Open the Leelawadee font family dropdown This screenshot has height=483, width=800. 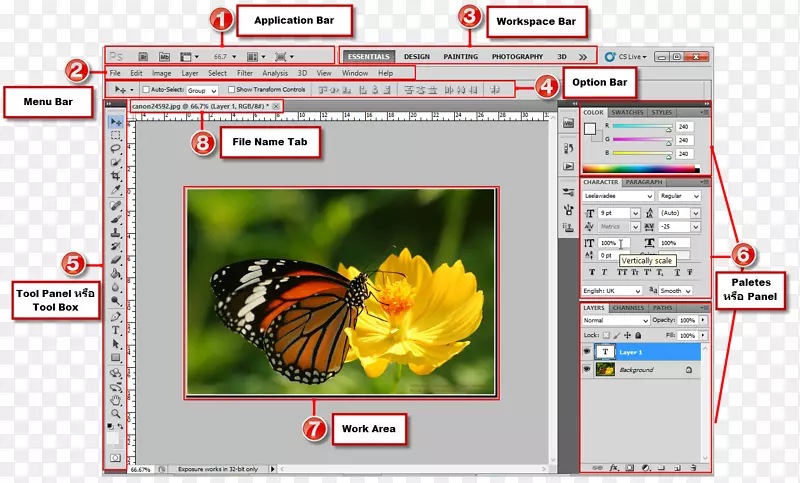click(618, 196)
